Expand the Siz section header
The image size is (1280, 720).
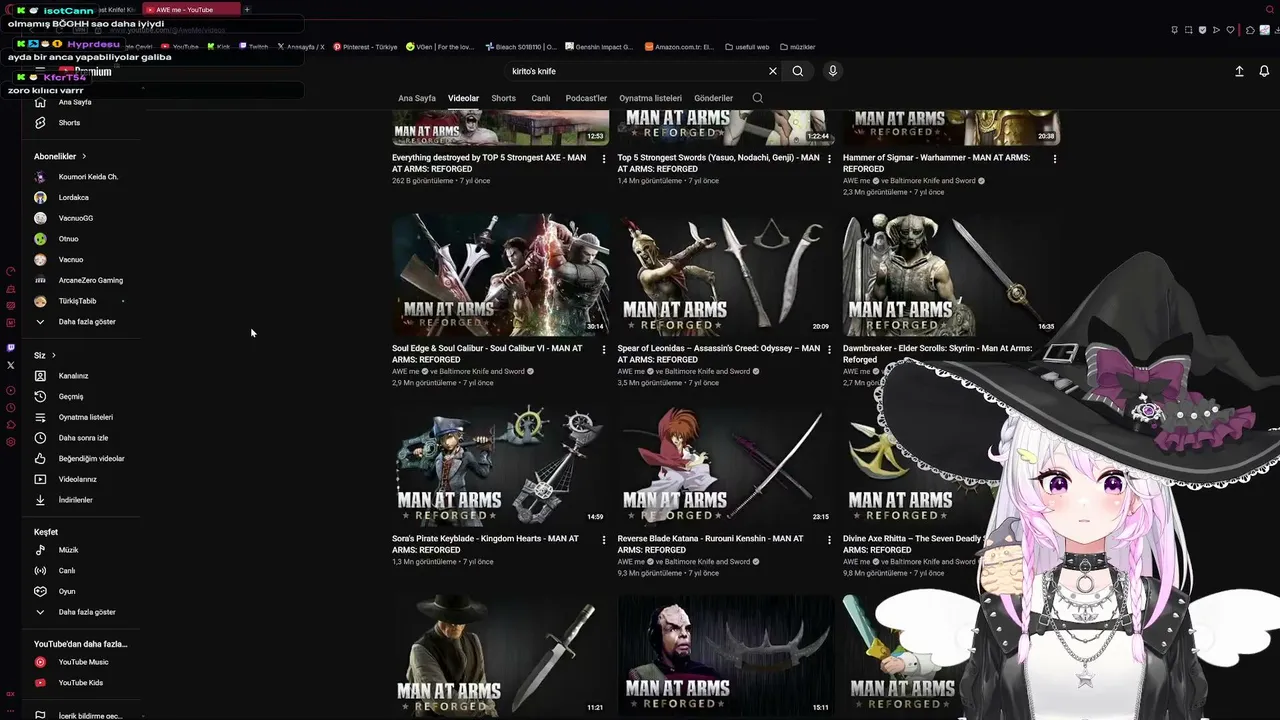tap(45, 355)
